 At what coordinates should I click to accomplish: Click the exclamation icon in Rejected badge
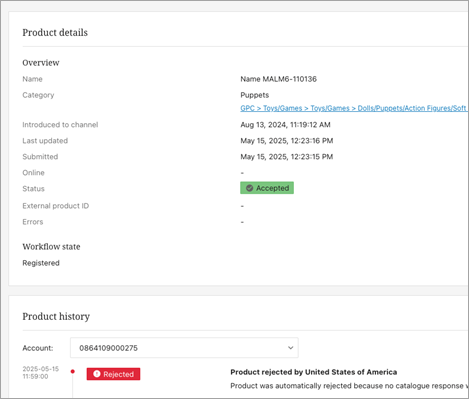click(x=97, y=374)
